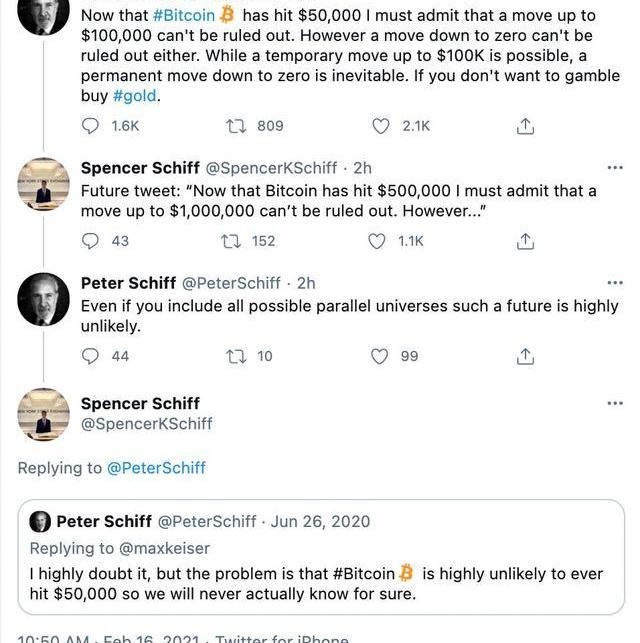The width and height of the screenshot is (640, 643).
Task: Retweet Peter Schiff's parallel universes reply
Action: pos(238,356)
